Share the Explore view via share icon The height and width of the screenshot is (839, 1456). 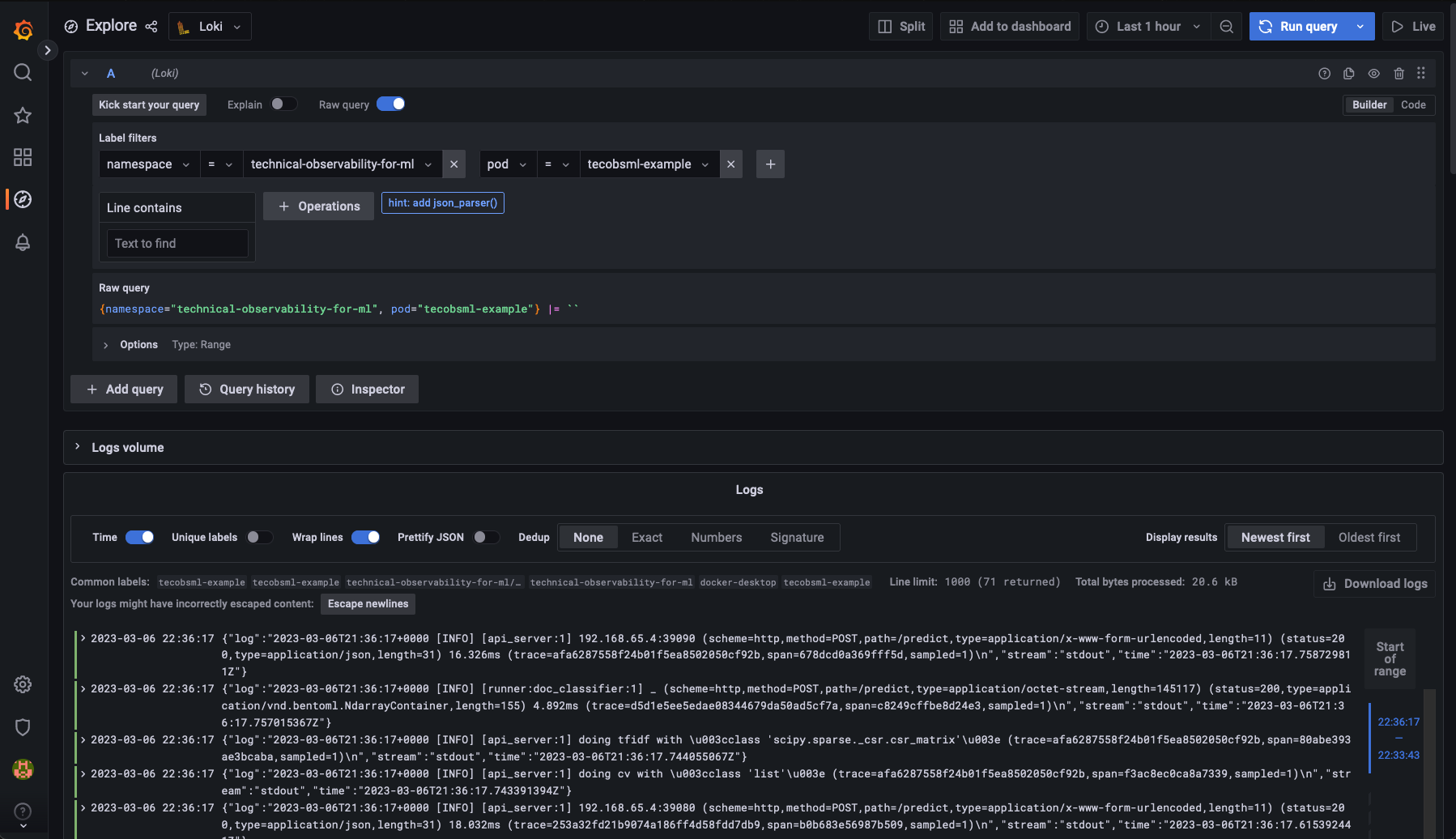151,27
